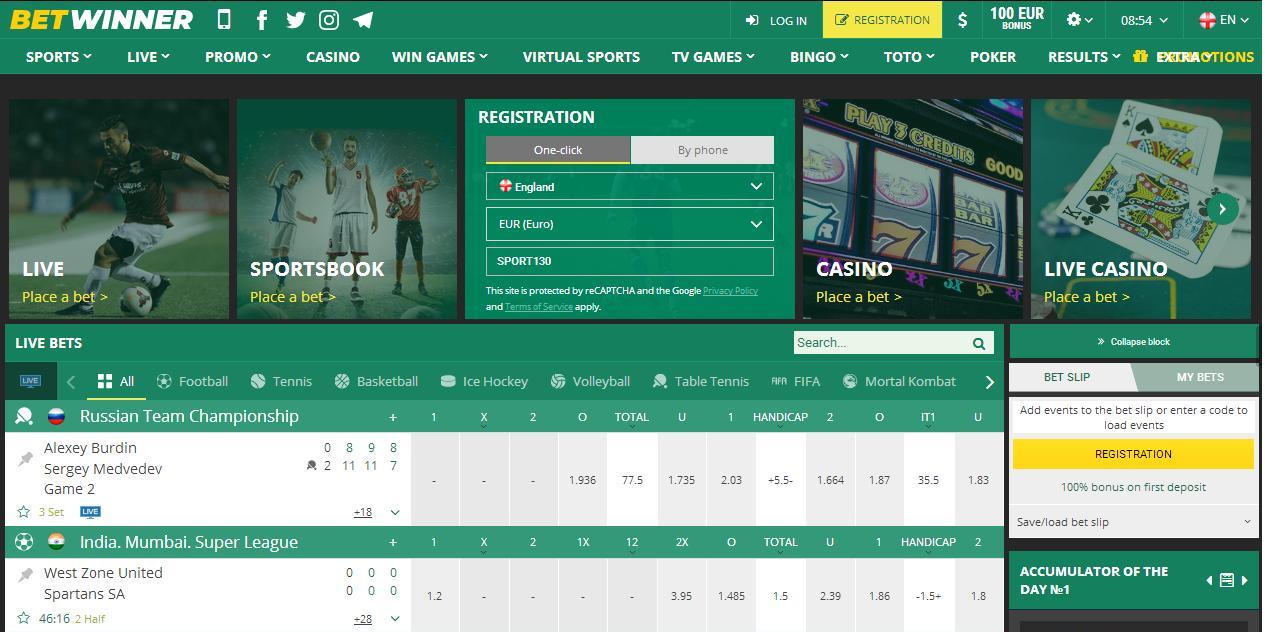Image resolution: width=1265 pixels, height=632 pixels.
Task: Change language via EN flag dropdown
Action: pos(1224,20)
